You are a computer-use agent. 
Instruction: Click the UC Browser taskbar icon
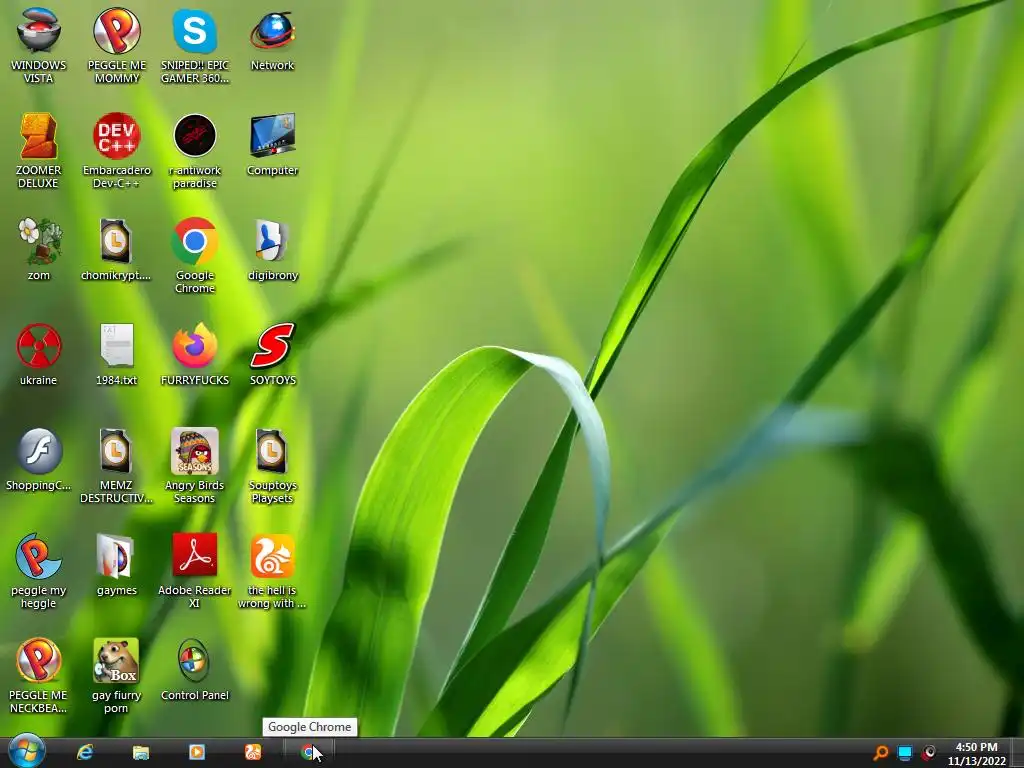point(253,752)
